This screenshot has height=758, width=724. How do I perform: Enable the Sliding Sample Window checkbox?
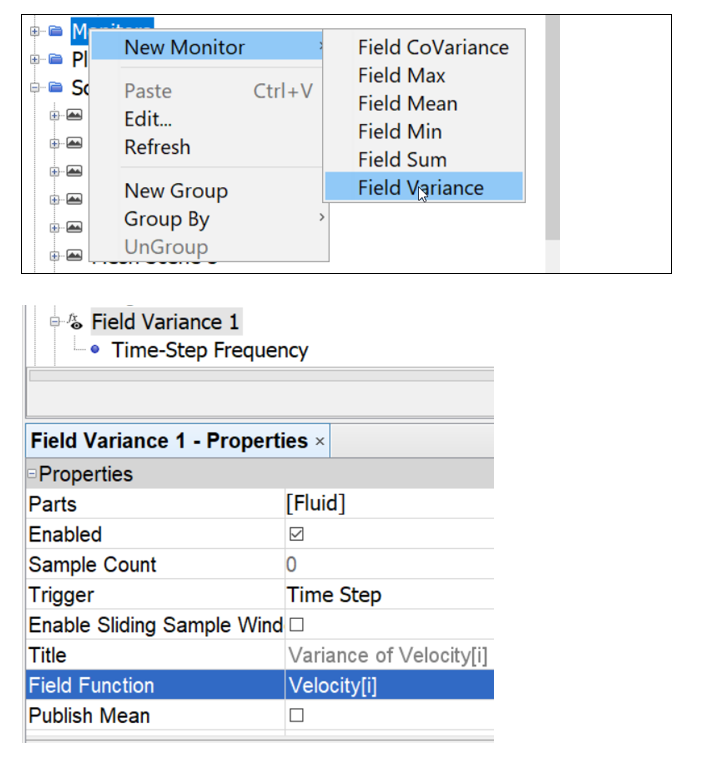pyautogui.click(x=296, y=625)
